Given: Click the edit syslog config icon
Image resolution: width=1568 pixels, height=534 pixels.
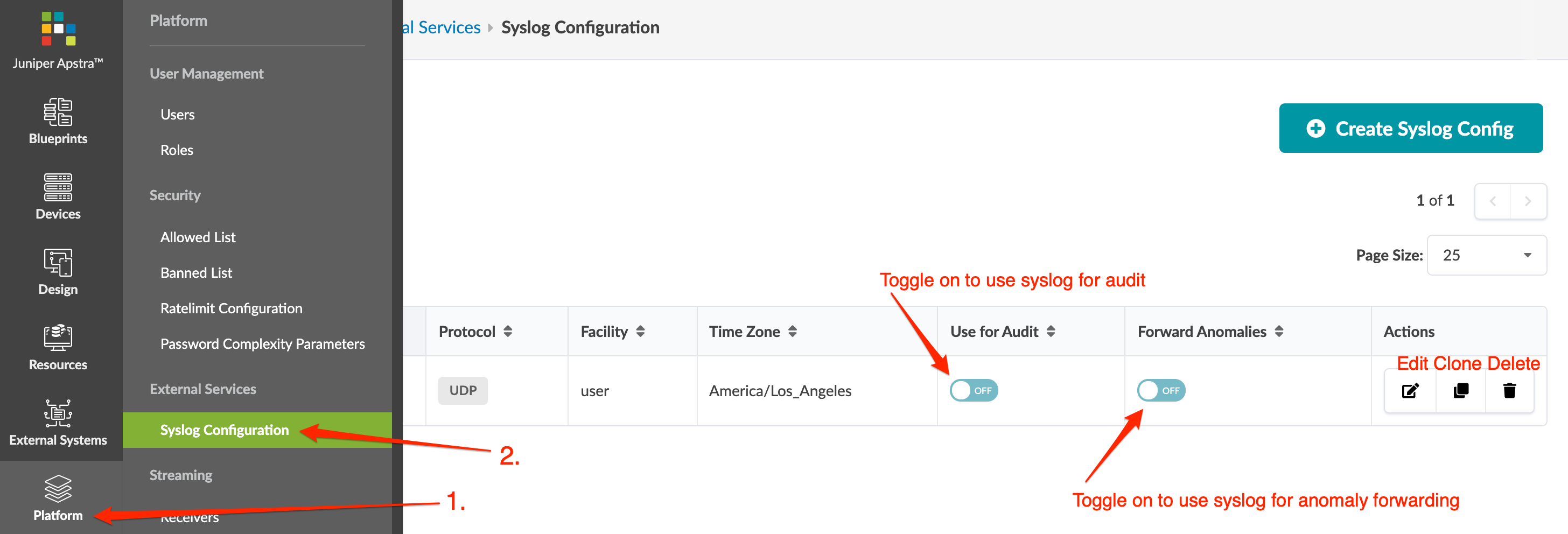Looking at the screenshot, I should pyautogui.click(x=1410, y=390).
